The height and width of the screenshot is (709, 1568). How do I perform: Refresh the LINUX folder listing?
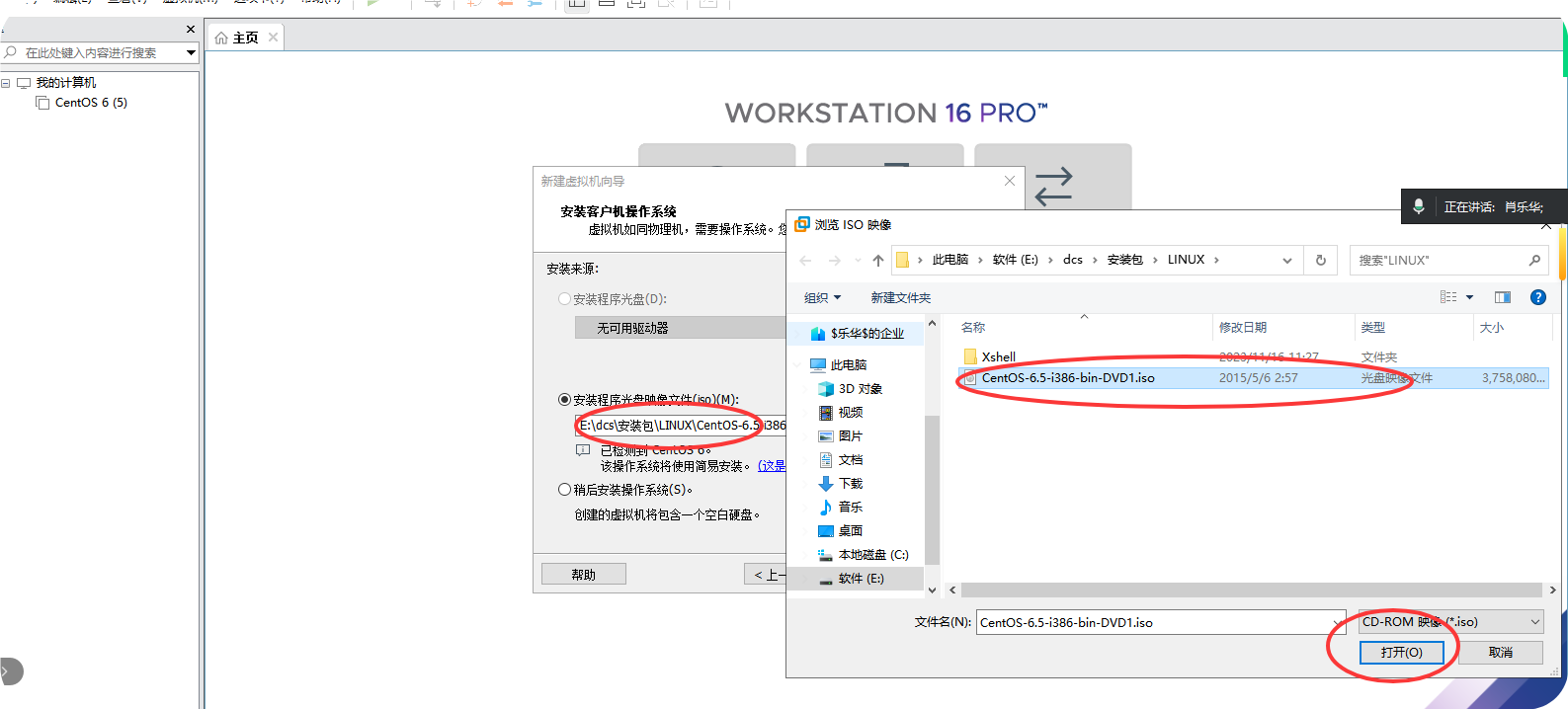[1321, 261]
